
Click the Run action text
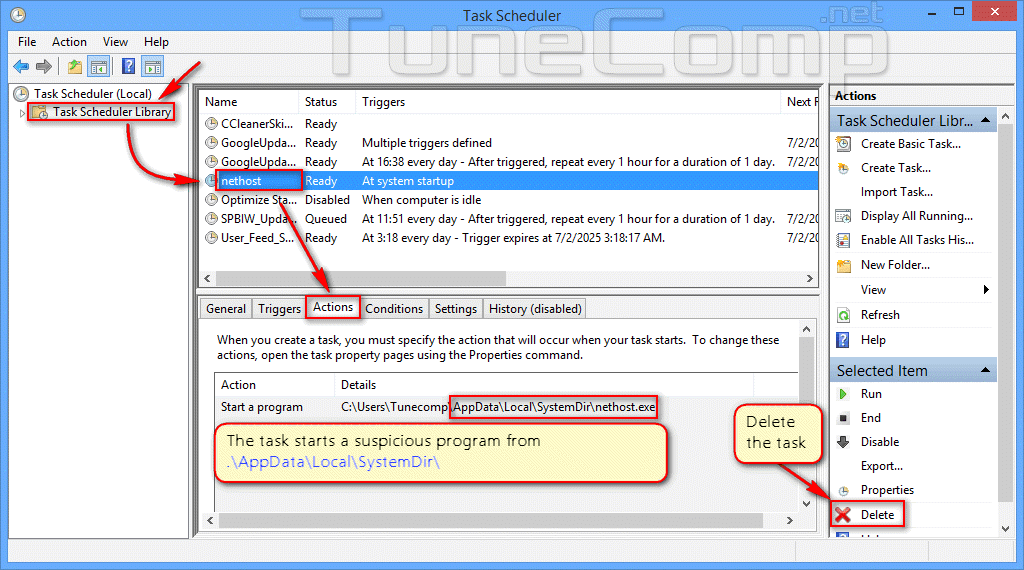click(x=871, y=394)
